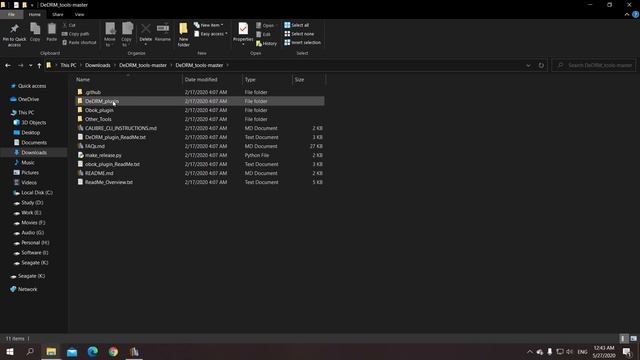This screenshot has height=360, width=640.
Task: Sort by Size column header
Action: (x=309, y=80)
